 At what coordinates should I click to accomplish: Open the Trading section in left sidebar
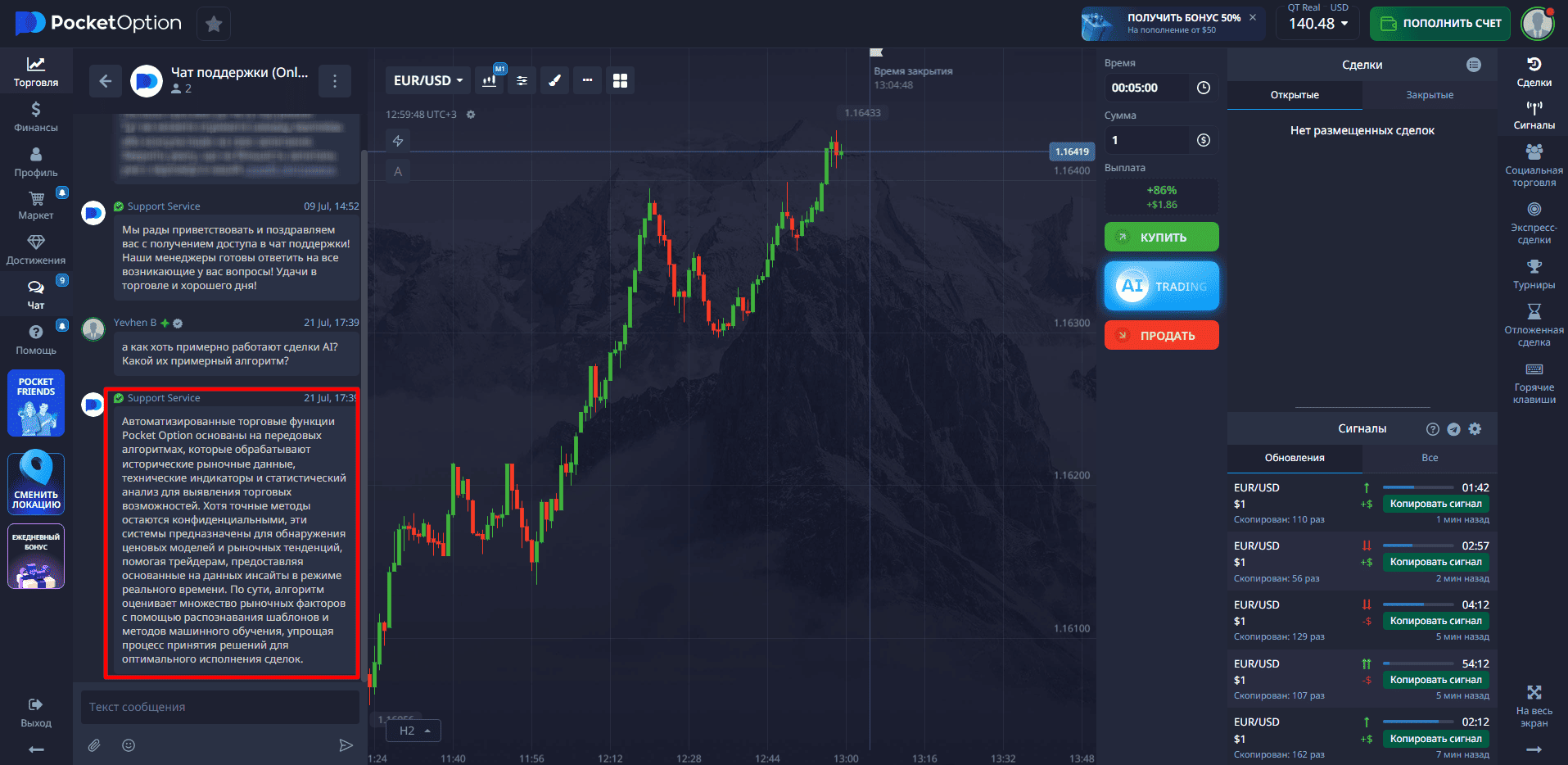[x=36, y=71]
